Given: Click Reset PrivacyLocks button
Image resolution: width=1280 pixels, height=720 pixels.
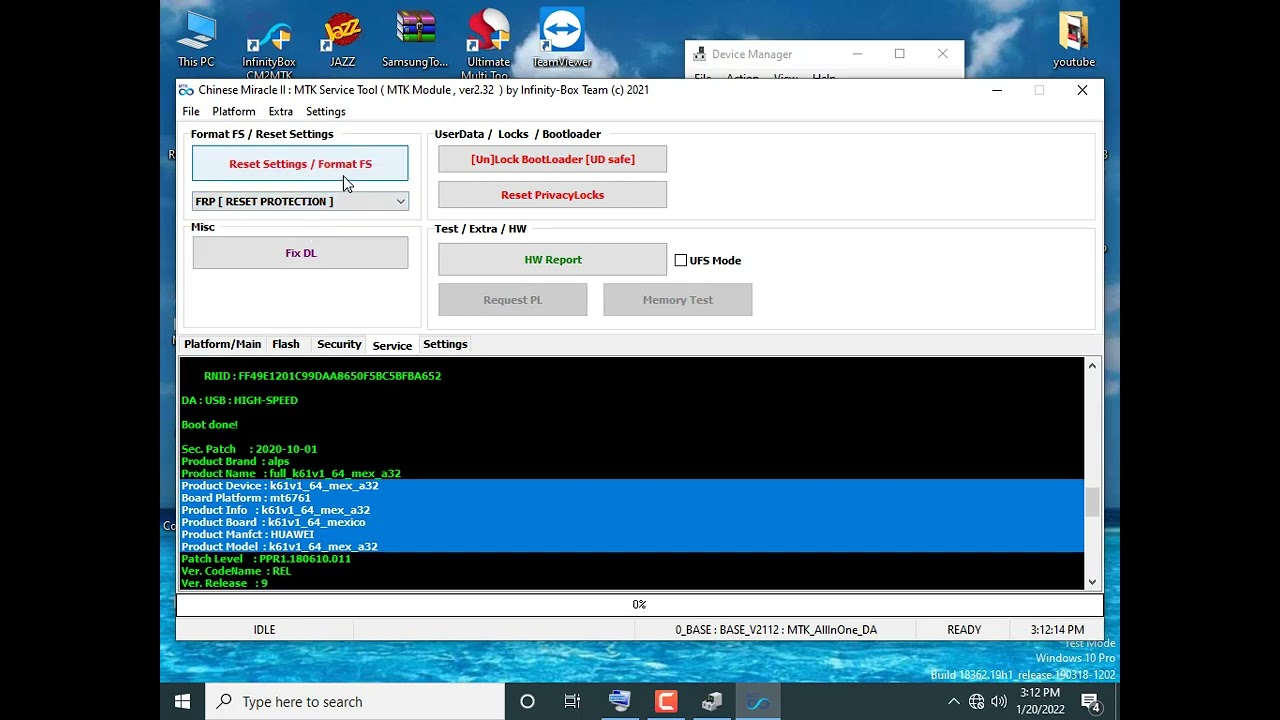Looking at the screenshot, I should pyautogui.click(x=553, y=195).
